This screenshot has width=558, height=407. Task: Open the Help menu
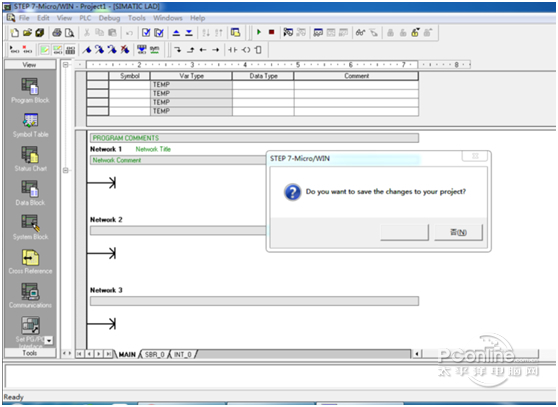[198, 18]
